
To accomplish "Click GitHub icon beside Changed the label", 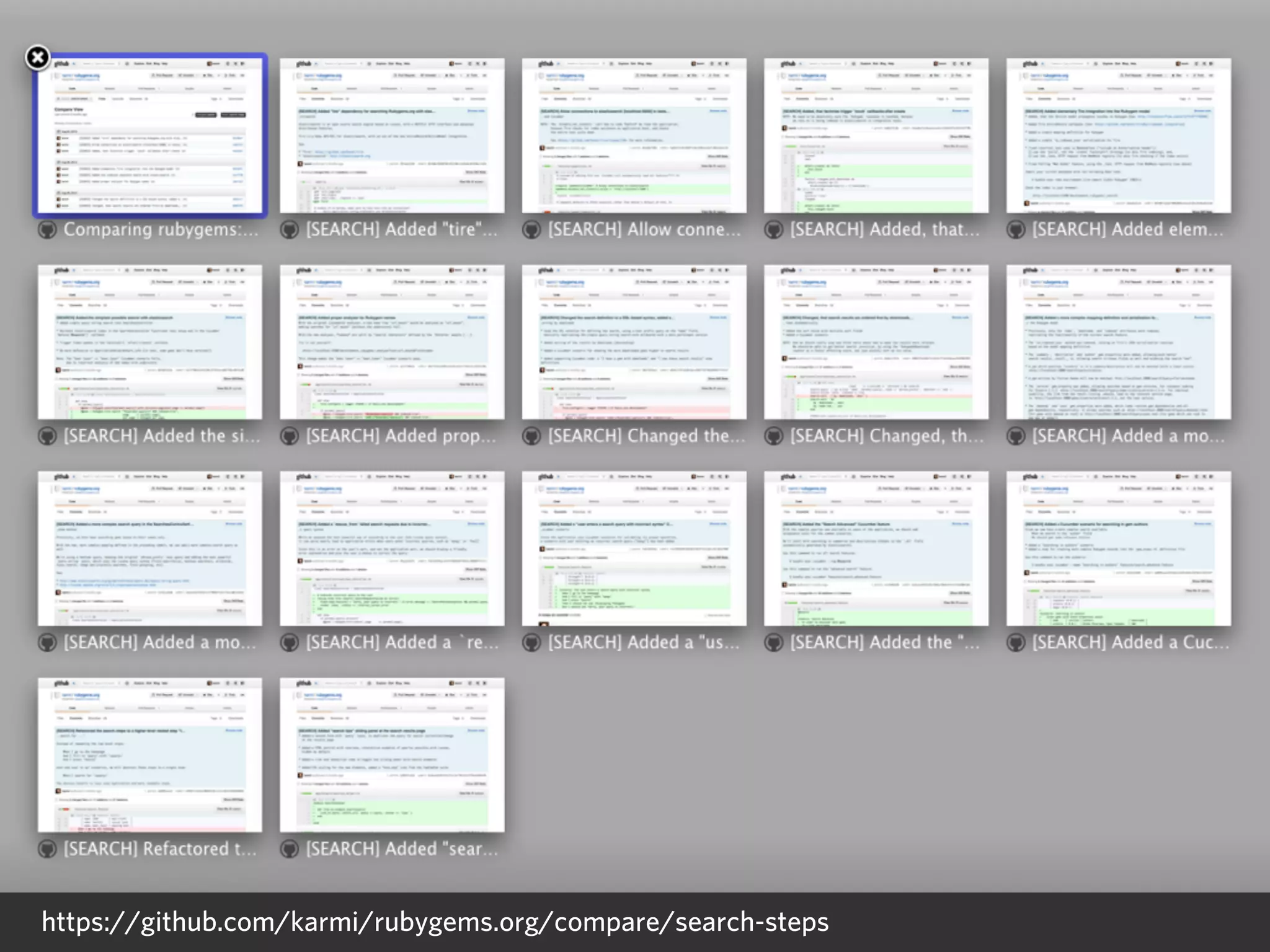I will point(531,436).
